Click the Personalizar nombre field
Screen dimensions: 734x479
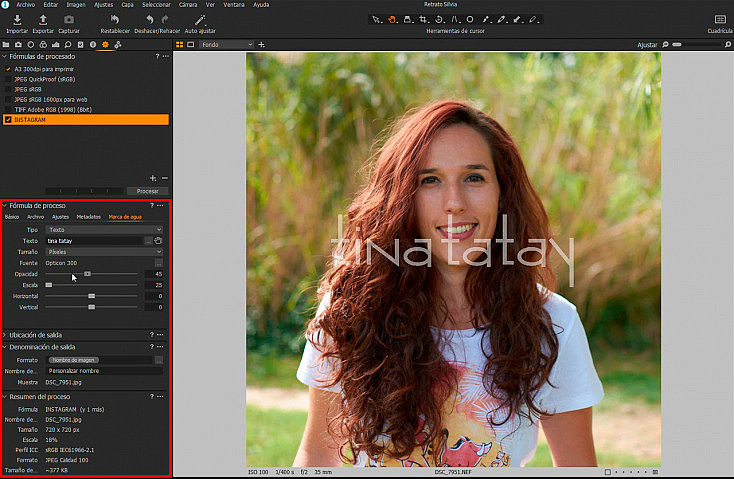104,371
